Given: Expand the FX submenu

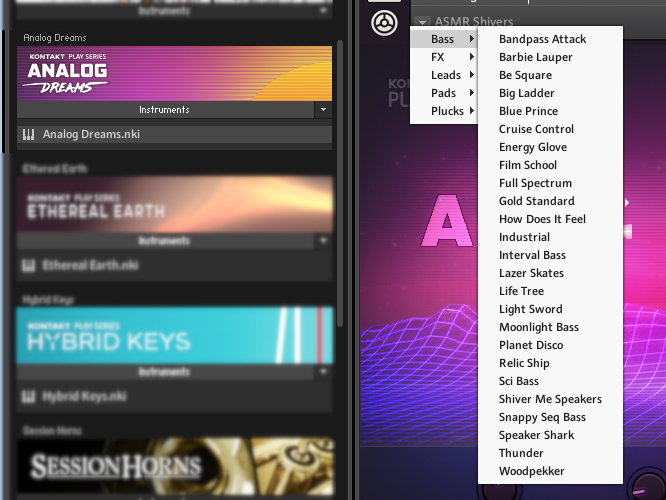Looking at the screenshot, I should pos(444,57).
